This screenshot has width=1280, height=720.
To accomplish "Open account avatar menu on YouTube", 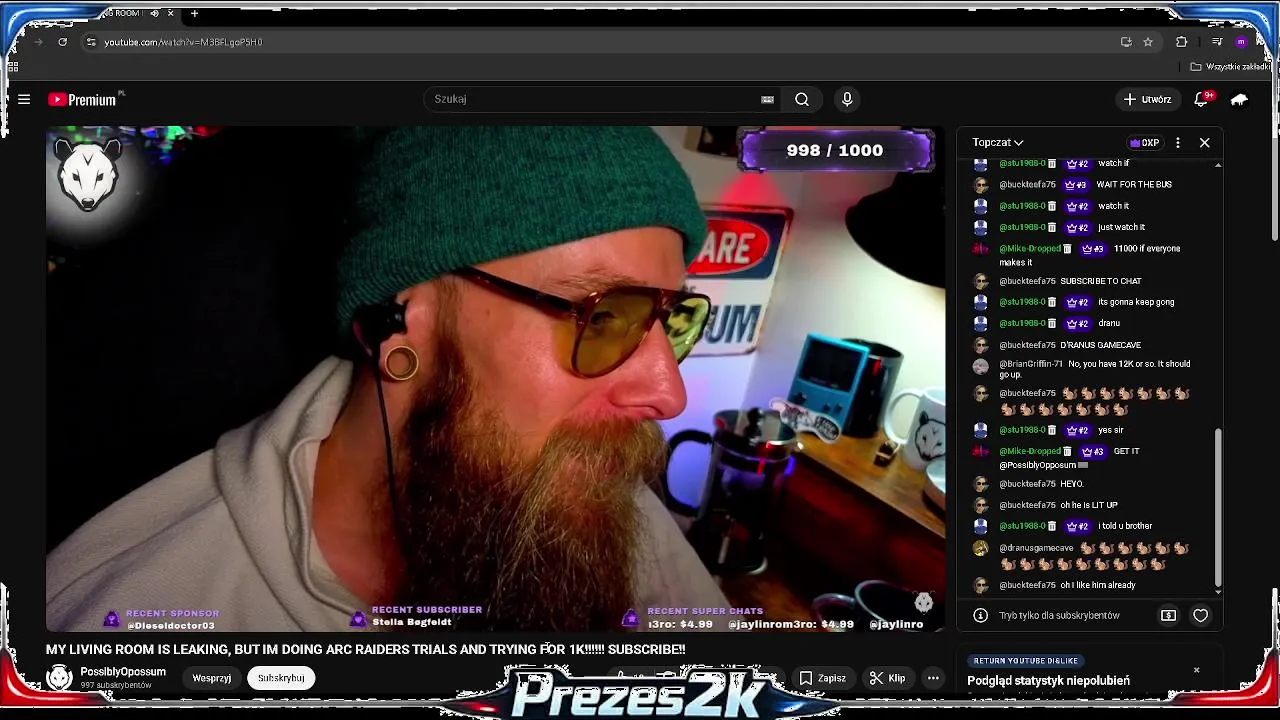I will 1240,99.
